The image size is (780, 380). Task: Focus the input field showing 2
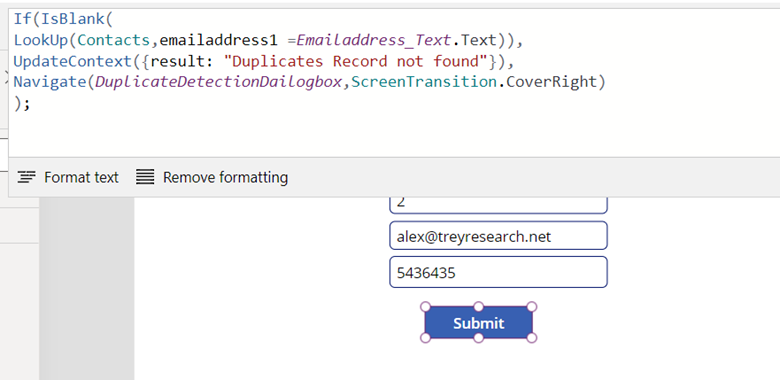coord(498,205)
